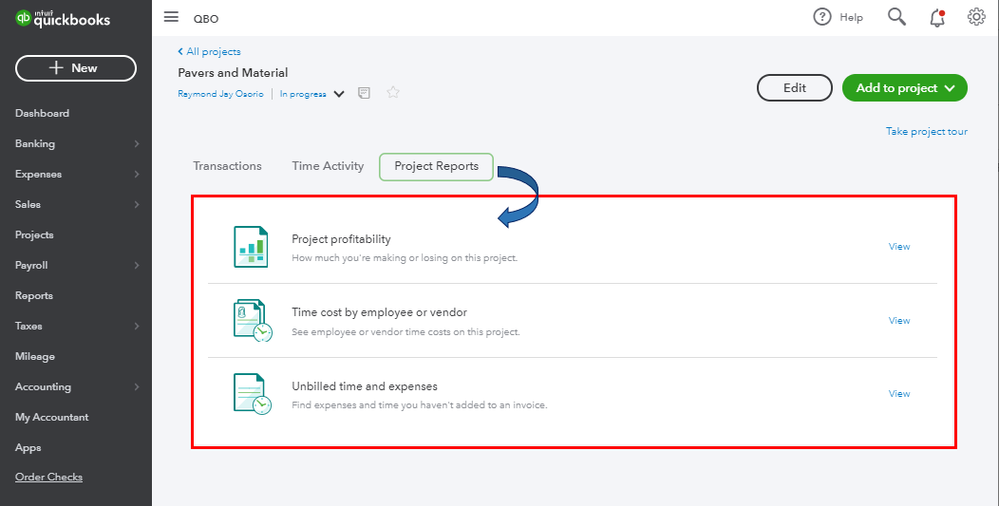Click the search magnifier icon
The image size is (999, 506).
[x=897, y=17]
